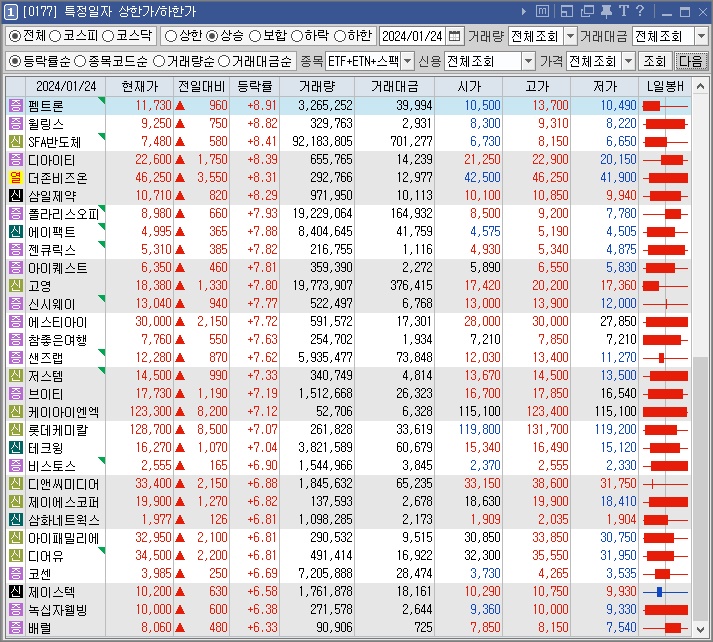Click the T font icon in title bar
Screen dimensions: 713x642
coord(624,11)
